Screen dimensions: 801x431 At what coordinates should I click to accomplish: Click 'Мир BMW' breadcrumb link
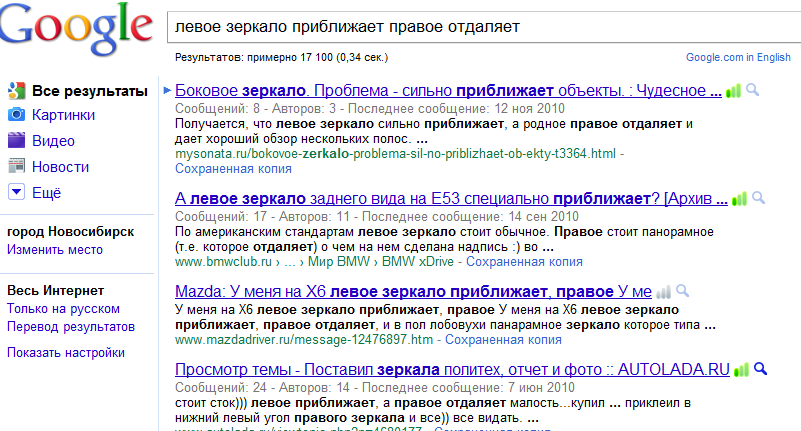coord(339,261)
